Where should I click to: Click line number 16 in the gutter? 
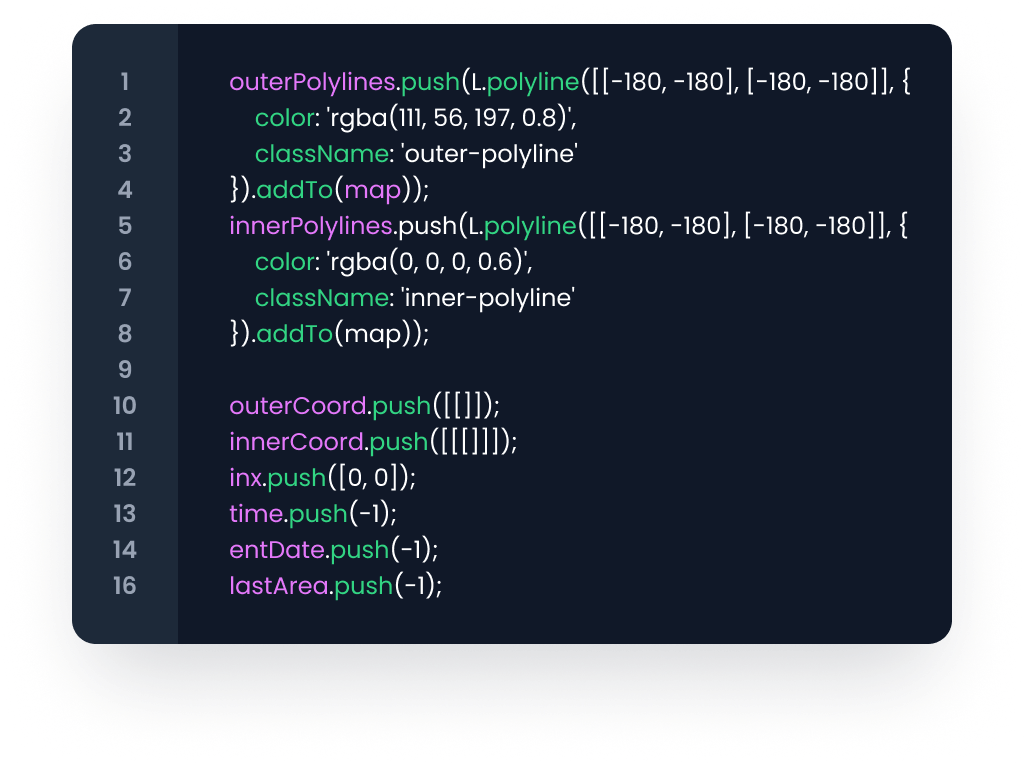pos(124,586)
